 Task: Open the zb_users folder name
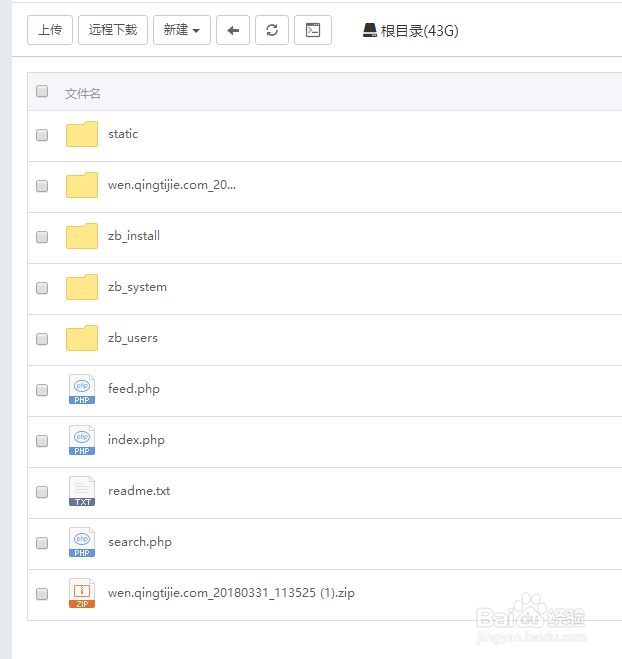pos(133,338)
